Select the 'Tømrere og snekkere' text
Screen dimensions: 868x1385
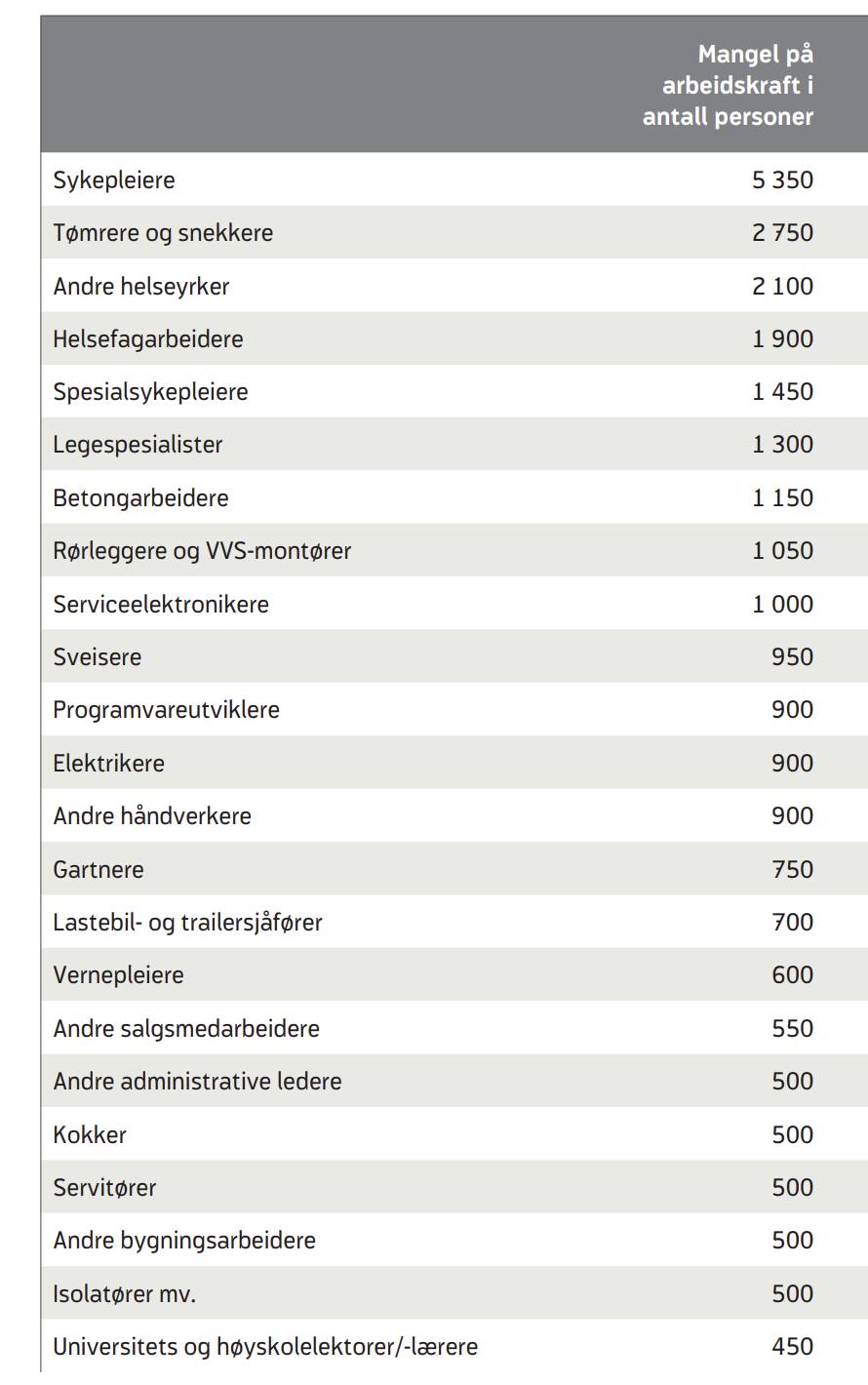[x=163, y=233]
